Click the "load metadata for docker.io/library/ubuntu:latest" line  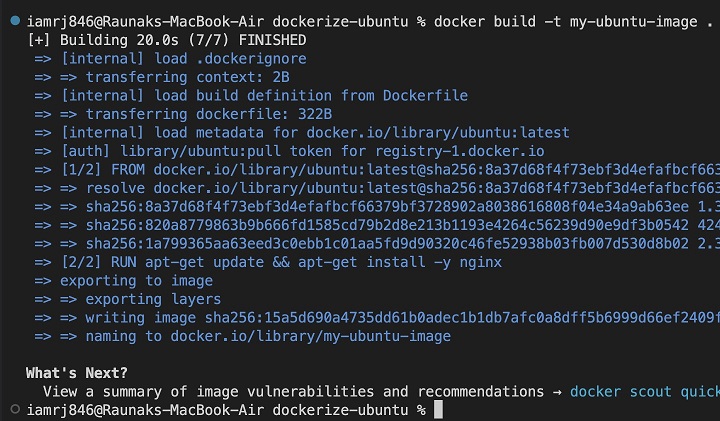(315, 132)
